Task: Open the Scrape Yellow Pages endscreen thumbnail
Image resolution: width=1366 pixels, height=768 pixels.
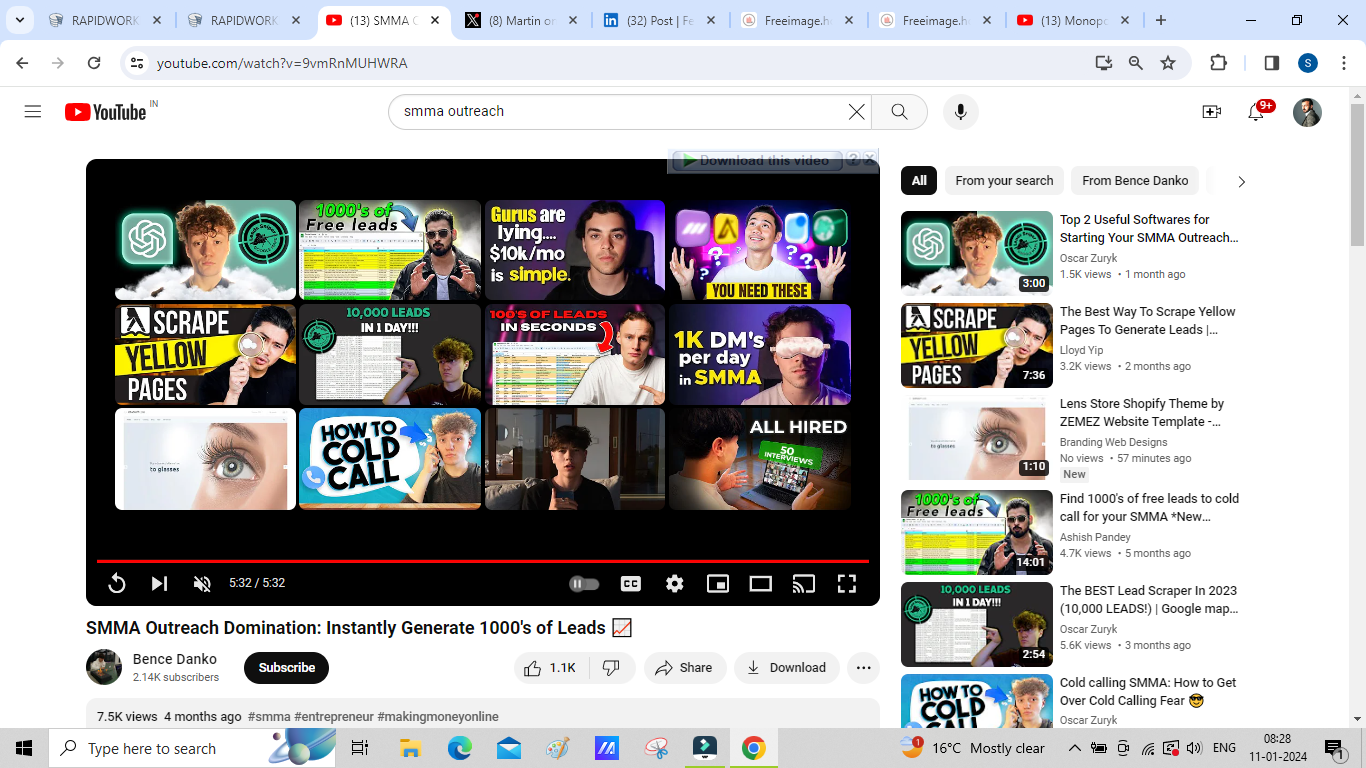Action: pyautogui.click(x=205, y=355)
